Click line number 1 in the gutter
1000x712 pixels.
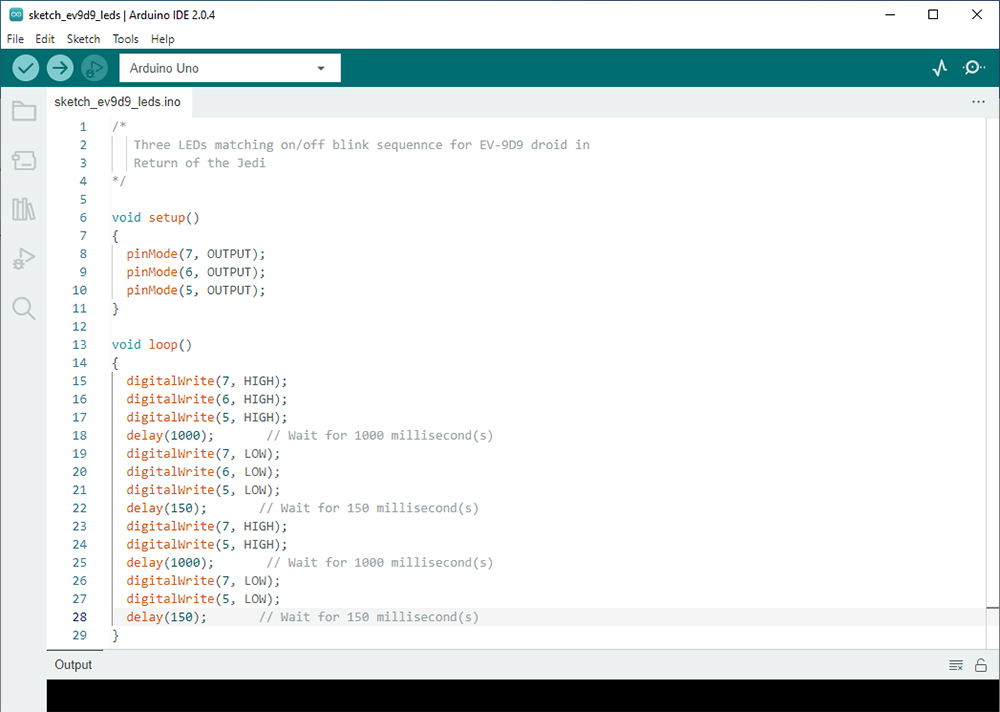pyautogui.click(x=83, y=127)
